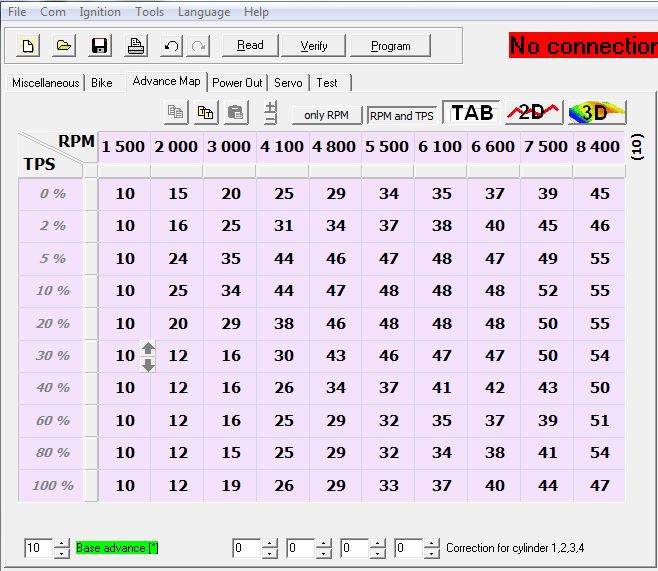Image resolution: width=658 pixels, height=571 pixels.
Task: Click the Copy icon above the map
Action: pyautogui.click(x=177, y=113)
